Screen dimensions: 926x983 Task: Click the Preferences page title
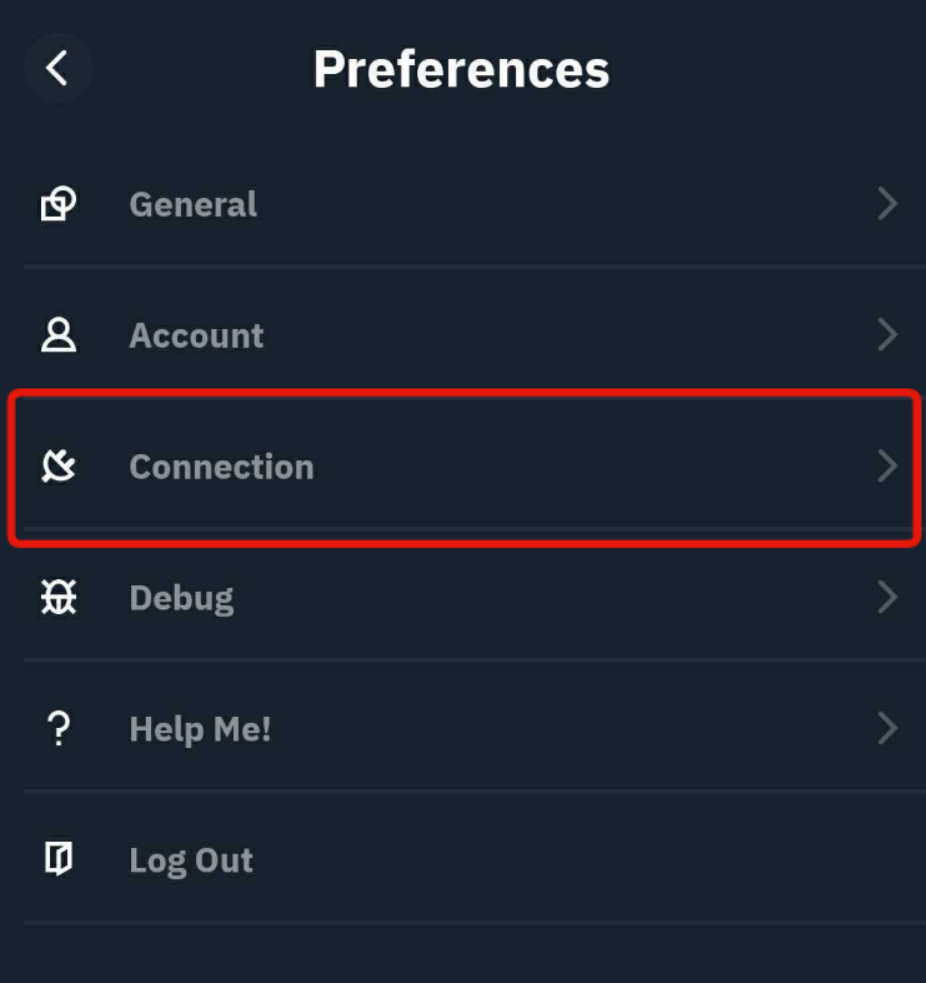pyautogui.click(x=461, y=69)
